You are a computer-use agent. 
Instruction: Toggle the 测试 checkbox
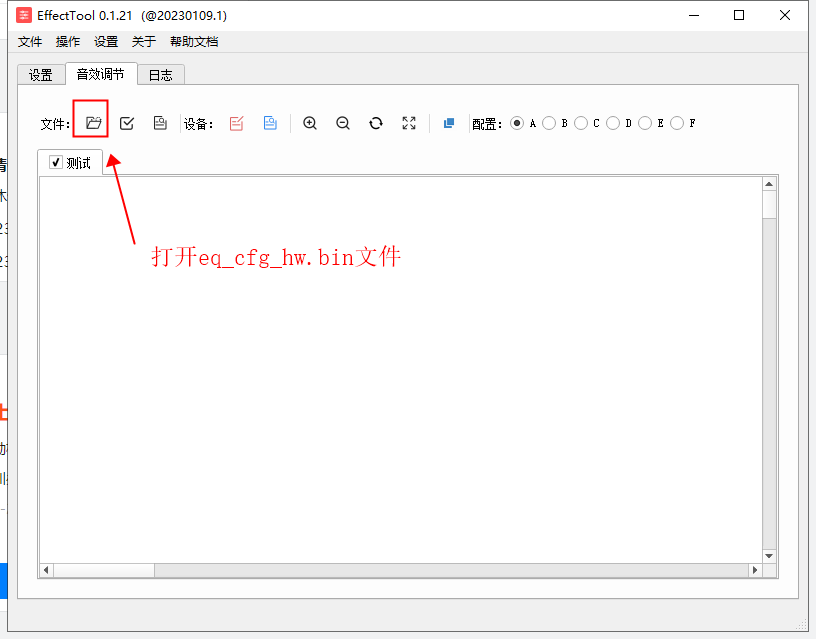(56, 162)
